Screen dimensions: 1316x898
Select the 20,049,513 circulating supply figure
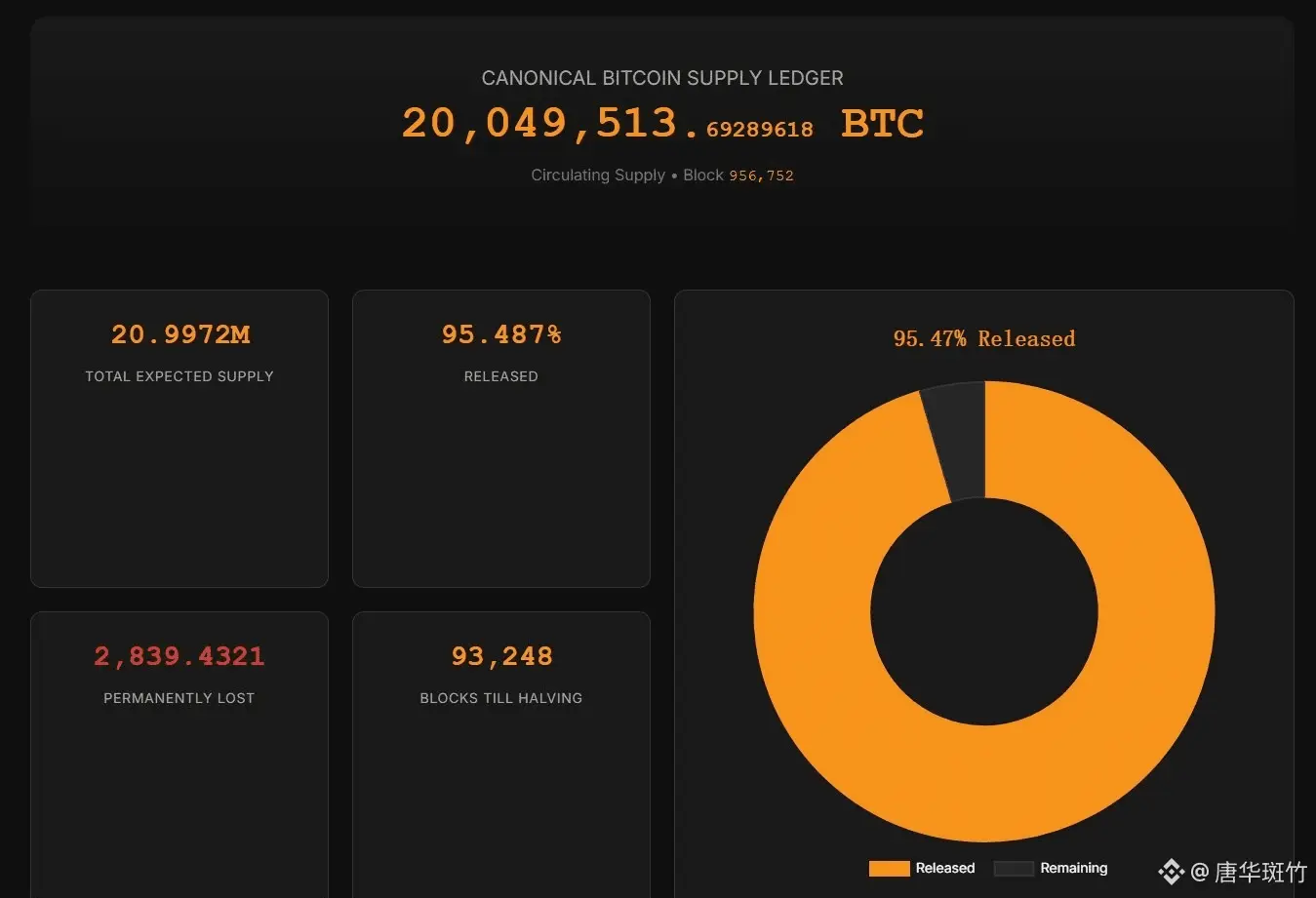[x=608, y=124]
